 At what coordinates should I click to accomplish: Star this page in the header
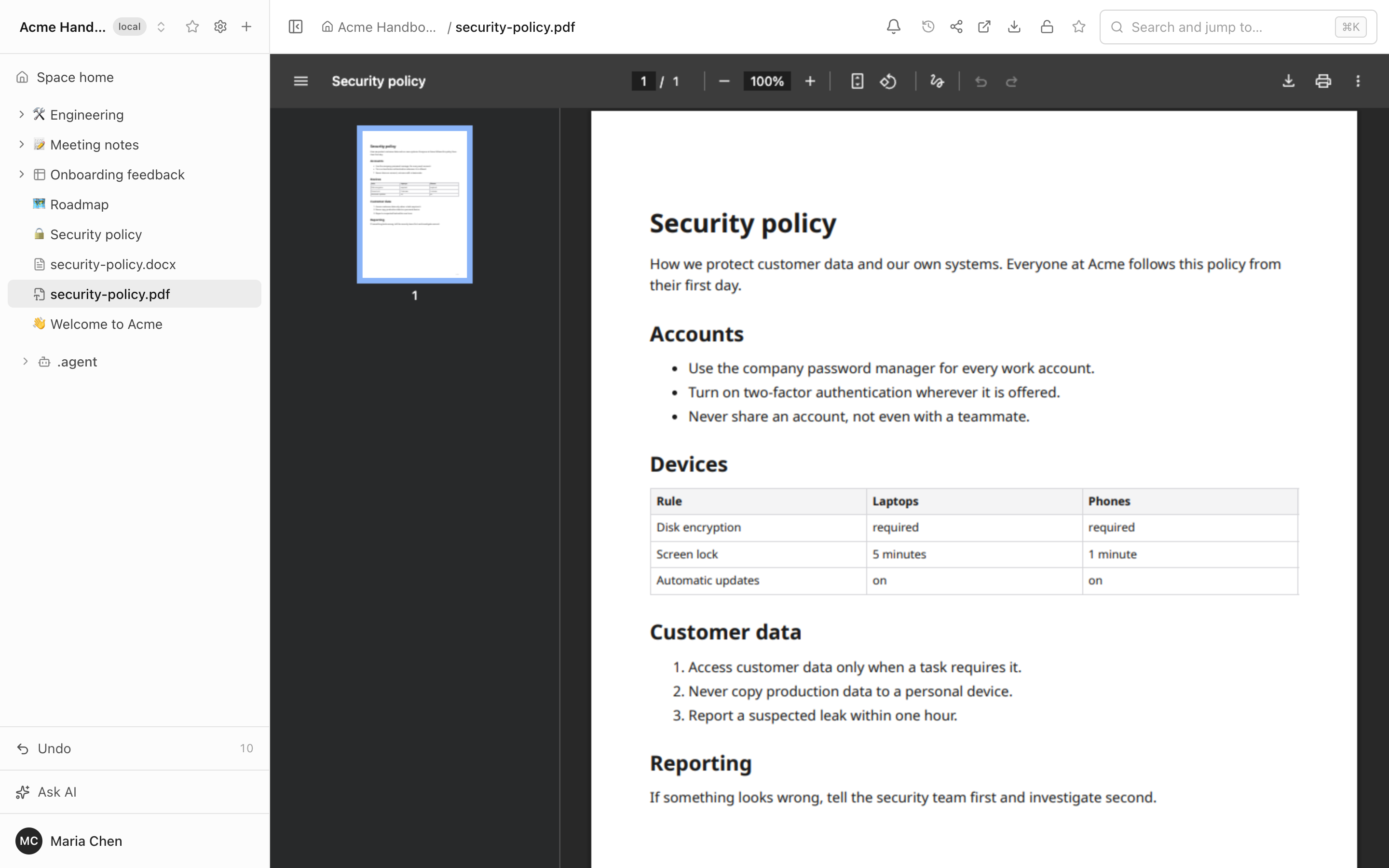[1078, 27]
